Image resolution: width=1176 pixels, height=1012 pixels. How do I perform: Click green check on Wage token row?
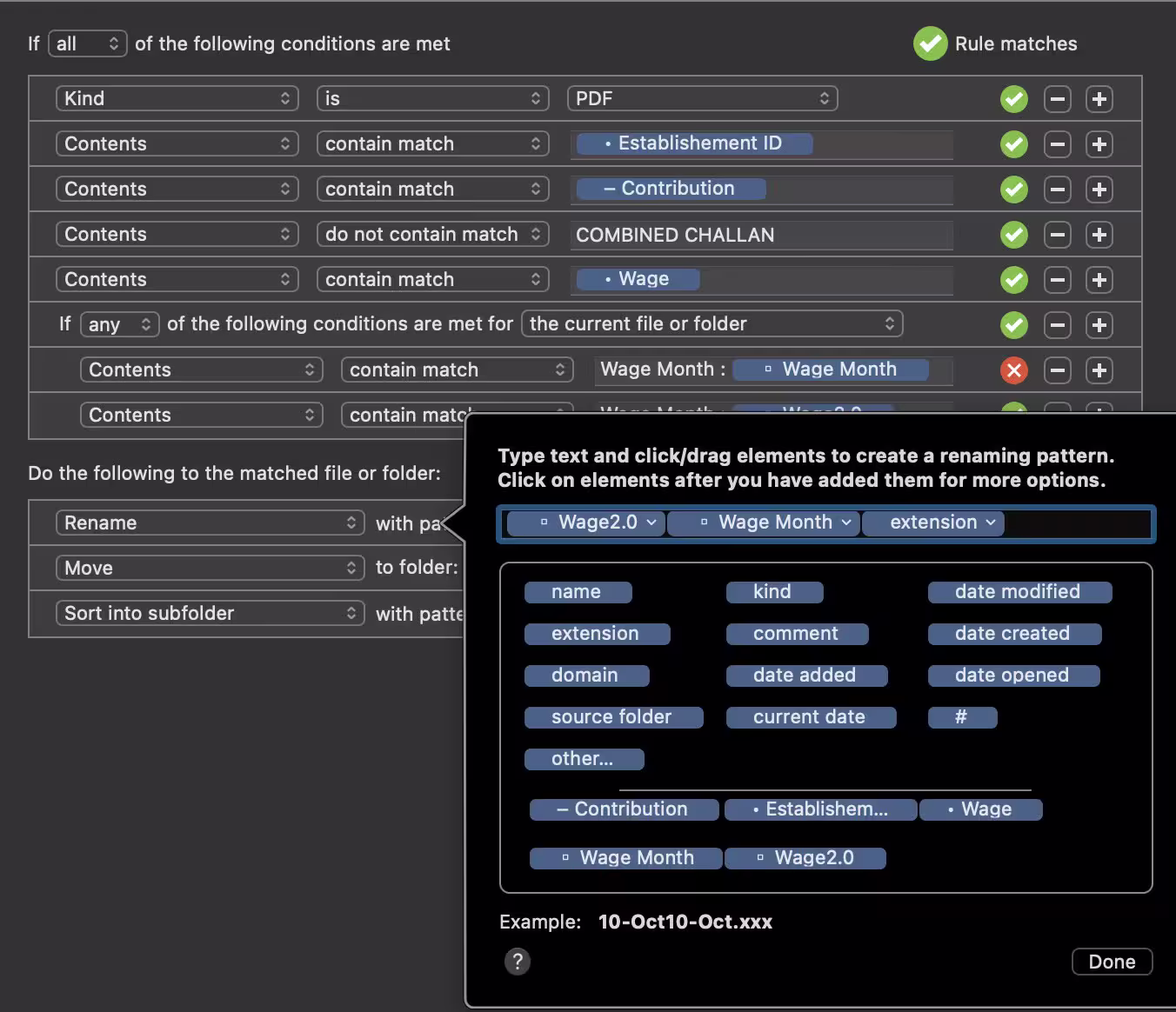[x=1013, y=280]
